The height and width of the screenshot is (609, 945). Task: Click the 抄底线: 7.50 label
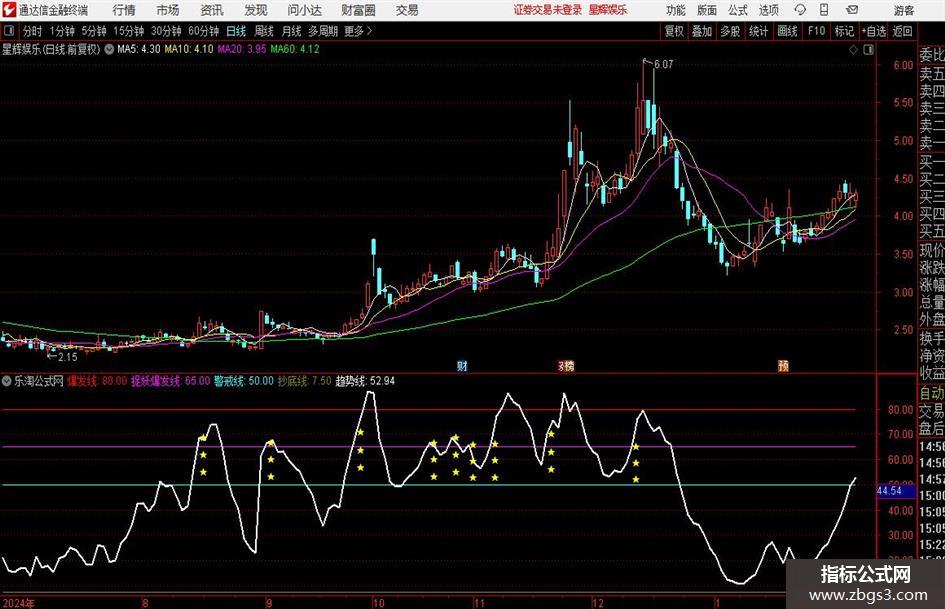[x=304, y=381]
